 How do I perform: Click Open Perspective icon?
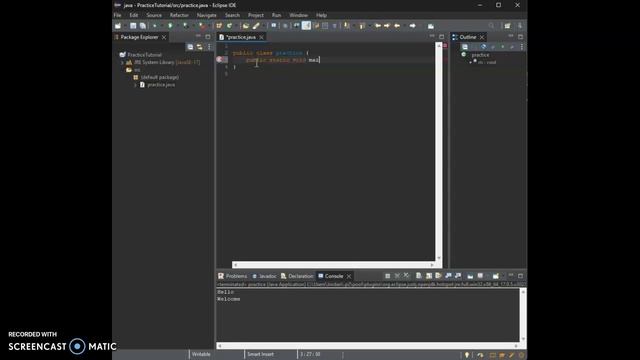tap(507, 26)
